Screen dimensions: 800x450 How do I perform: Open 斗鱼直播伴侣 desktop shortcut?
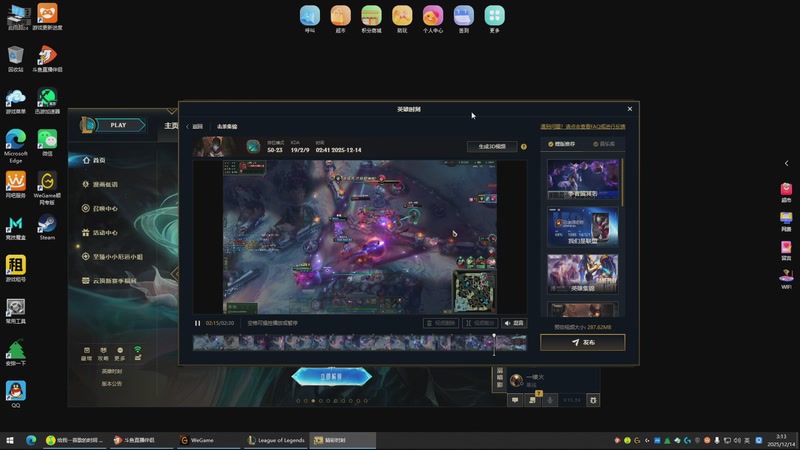click(47, 59)
